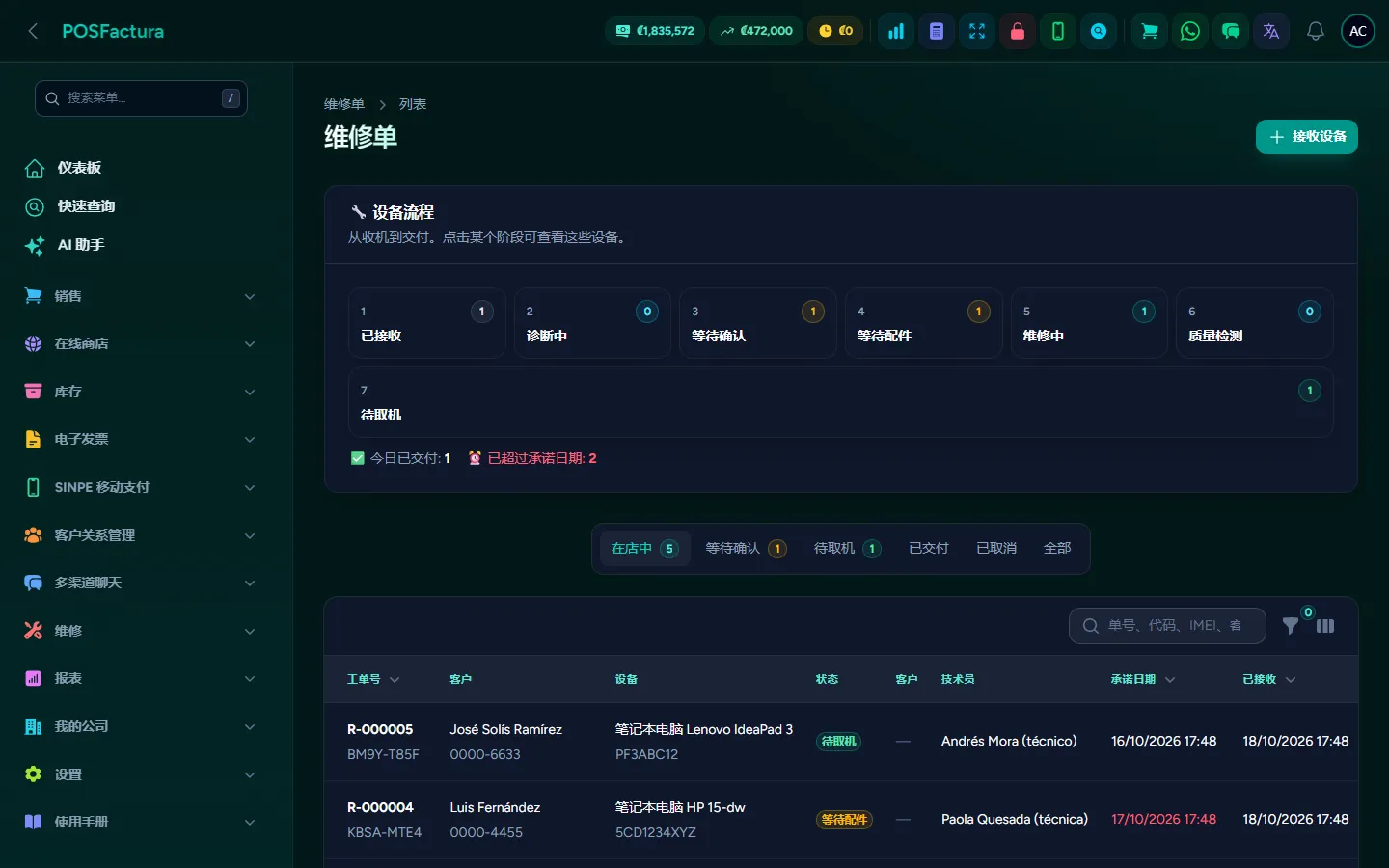The image size is (1389, 868).
Task: Expand the 我的公司 sidebar menu
Action: click(x=141, y=726)
